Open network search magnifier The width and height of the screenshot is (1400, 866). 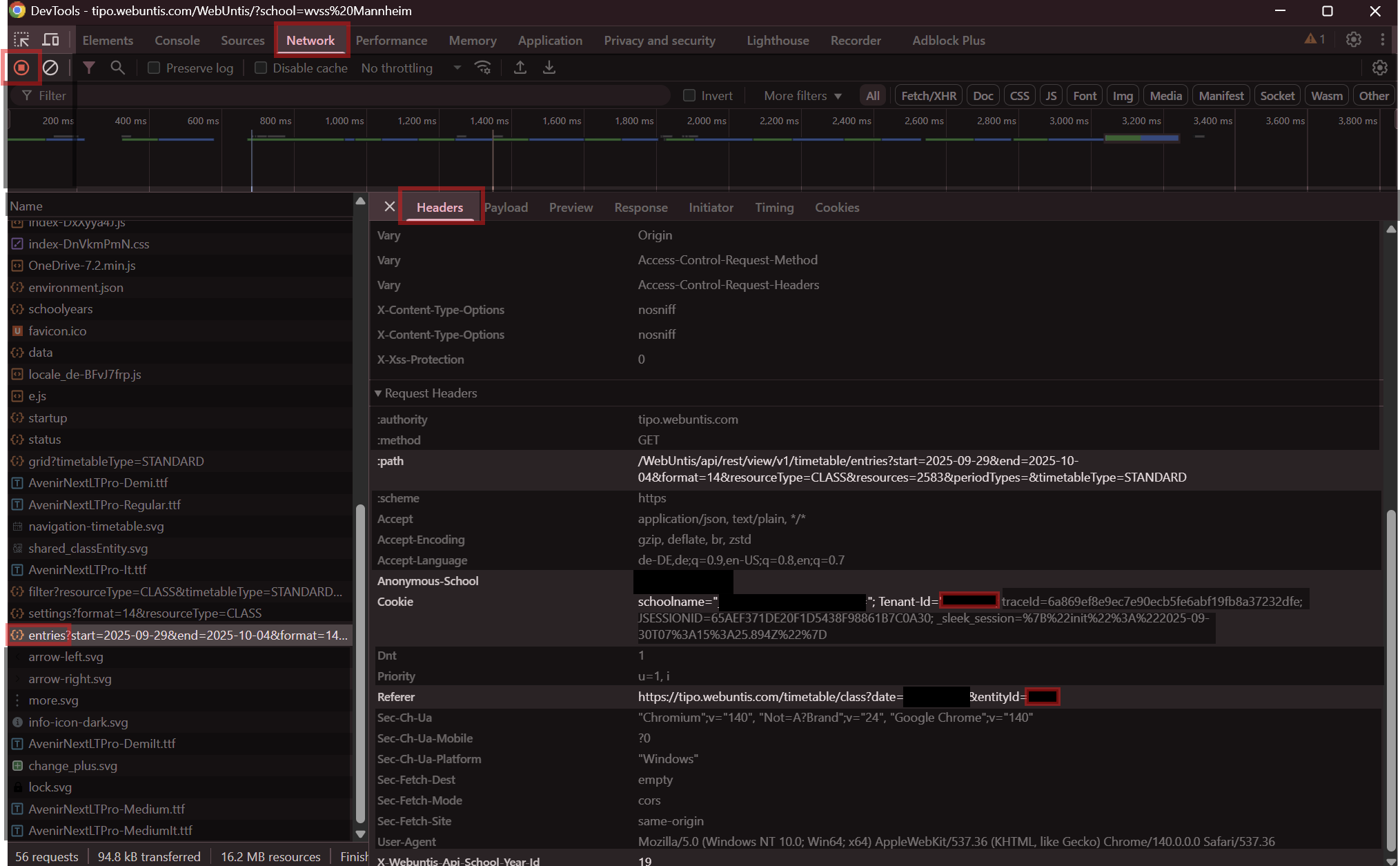pos(118,68)
